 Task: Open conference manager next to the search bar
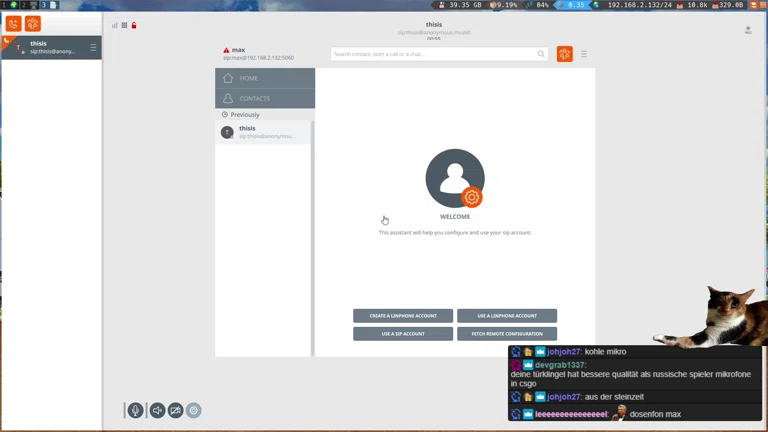pos(565,54)
